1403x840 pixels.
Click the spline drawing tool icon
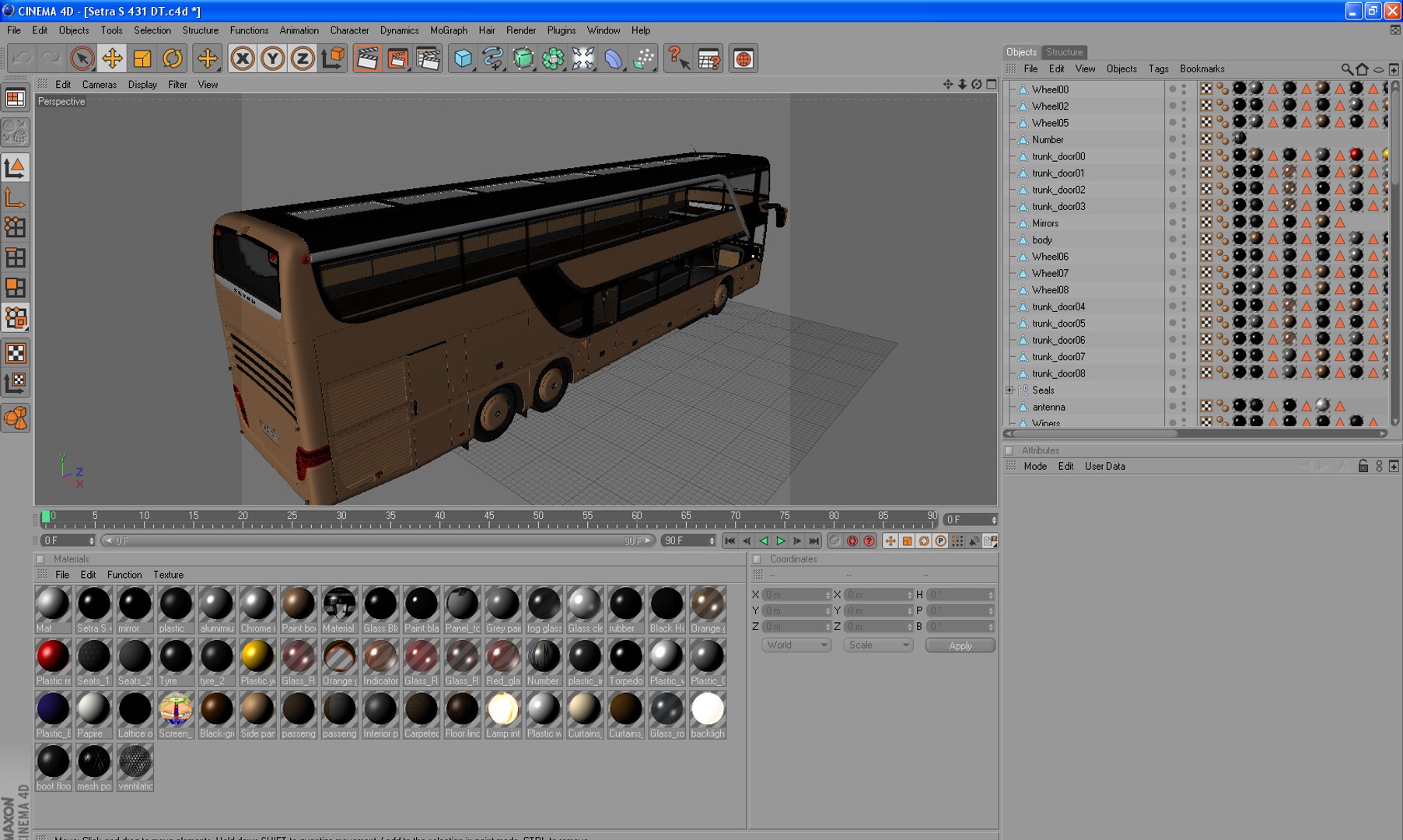pyautogui.click(x=493, y=58)
